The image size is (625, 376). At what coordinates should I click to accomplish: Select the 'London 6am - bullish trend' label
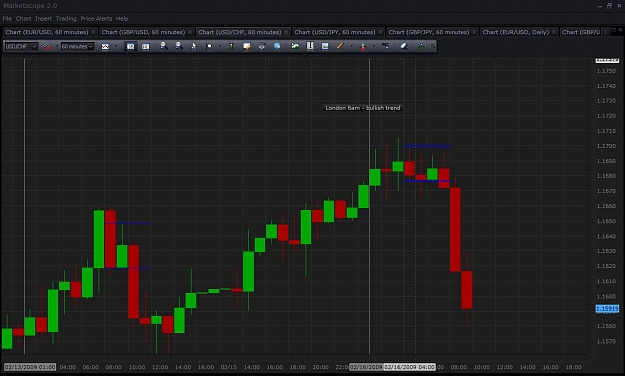point(363,108)
